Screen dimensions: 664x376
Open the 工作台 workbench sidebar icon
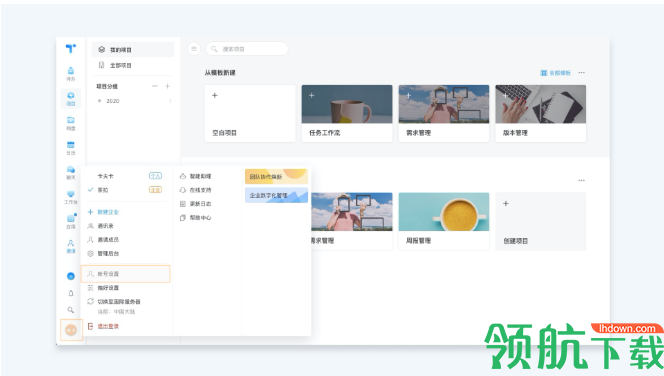click(x=71, y=197)
